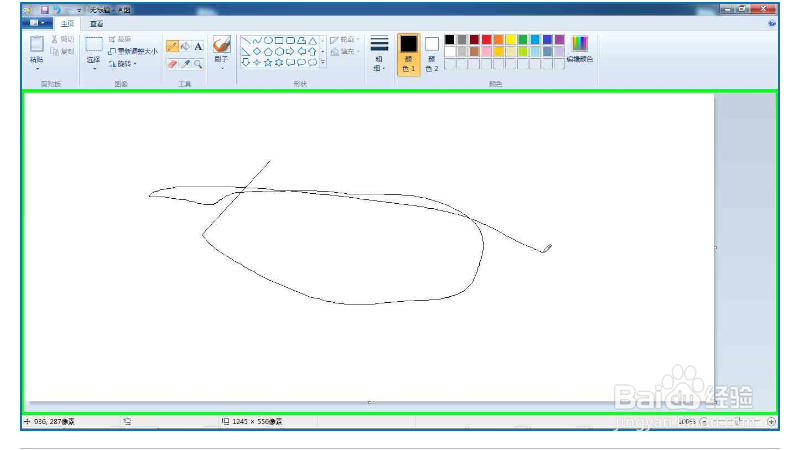Choose the Rounded rectangle shape
Image resolution: width=800 pixels, height=450 pixels.
coord(290,40)
